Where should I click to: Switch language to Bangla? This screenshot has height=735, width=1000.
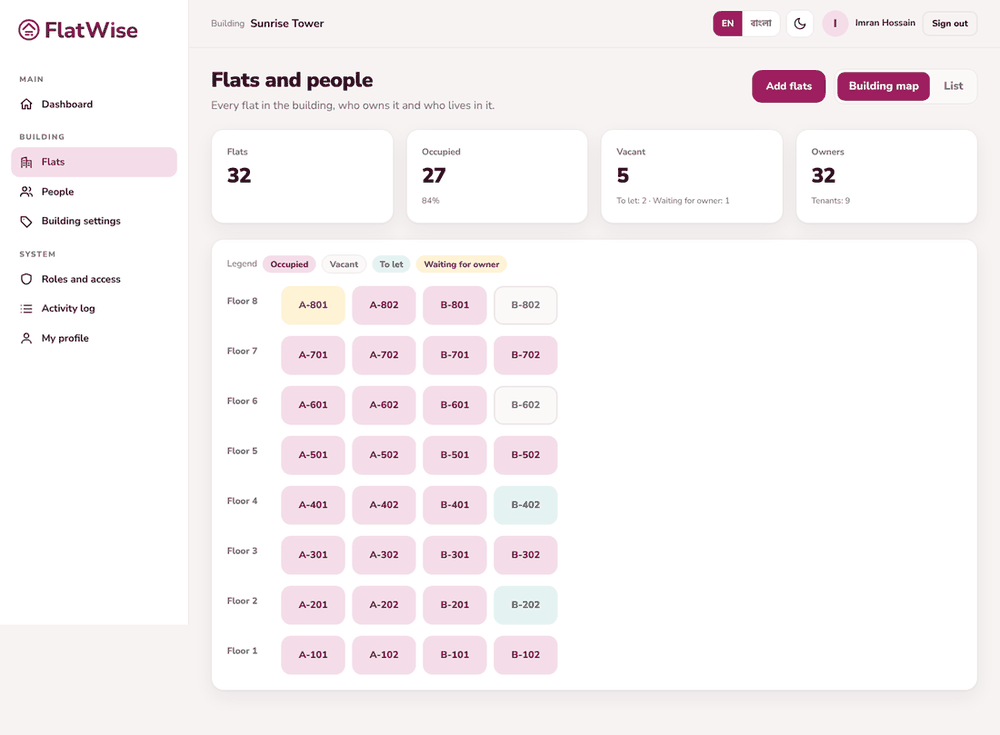[761, 24]
